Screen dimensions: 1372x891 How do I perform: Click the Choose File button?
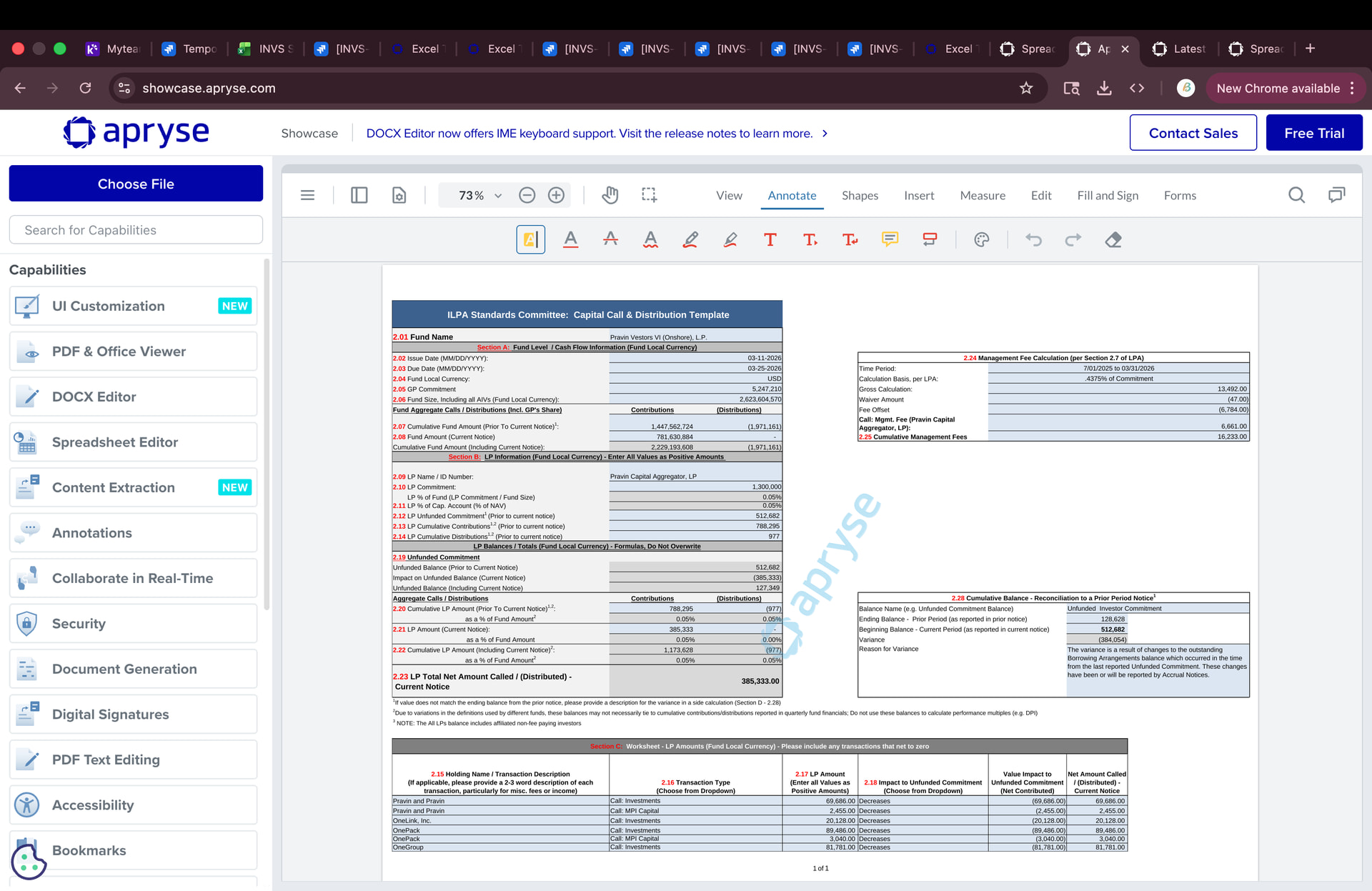[x=136, y=184]
